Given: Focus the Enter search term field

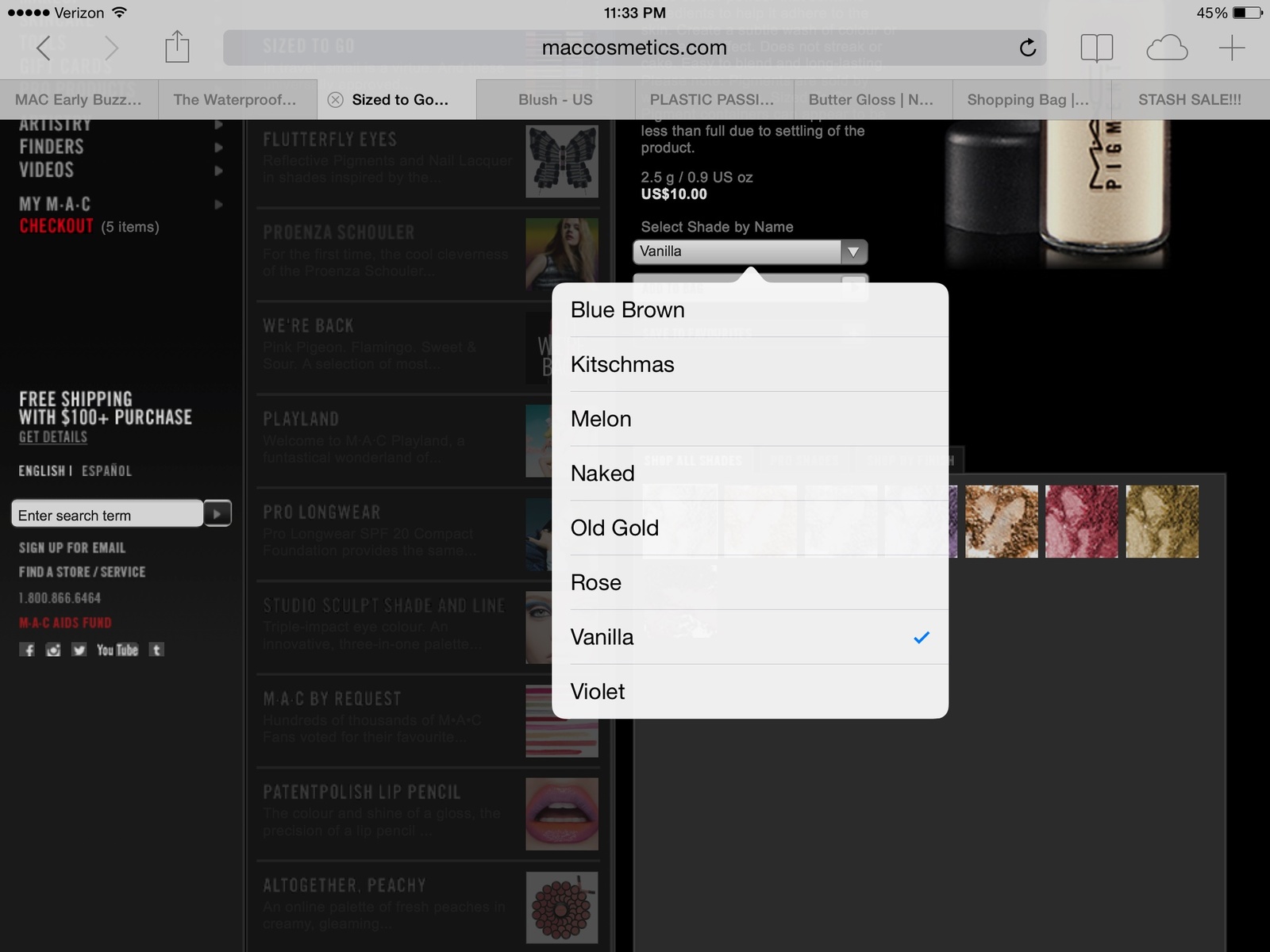Looking at the screenshot, I should click(107, 514).
